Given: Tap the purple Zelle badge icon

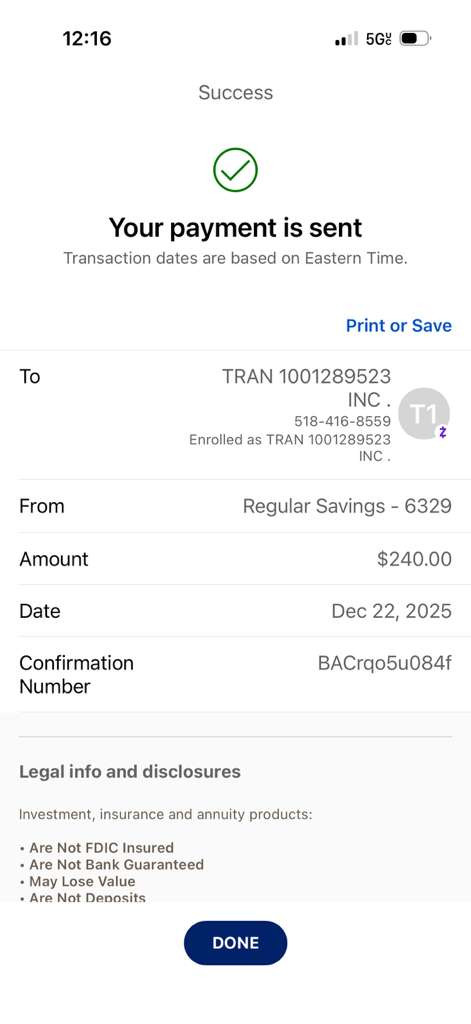Looking at the screenshot, I should (x=443, y=432).
